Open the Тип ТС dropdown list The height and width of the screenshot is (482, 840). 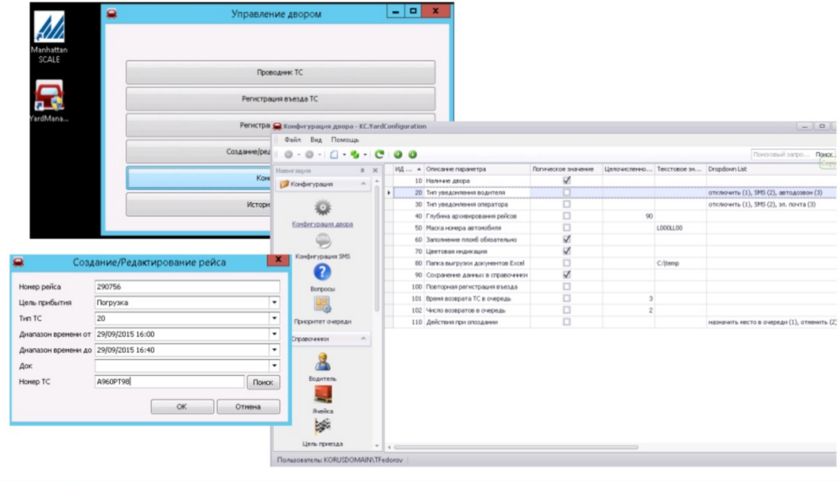coord(275,318)
